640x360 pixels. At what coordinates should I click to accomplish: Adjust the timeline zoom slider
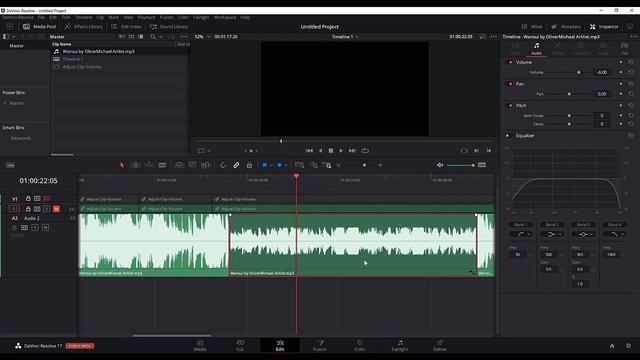(364, 165)
